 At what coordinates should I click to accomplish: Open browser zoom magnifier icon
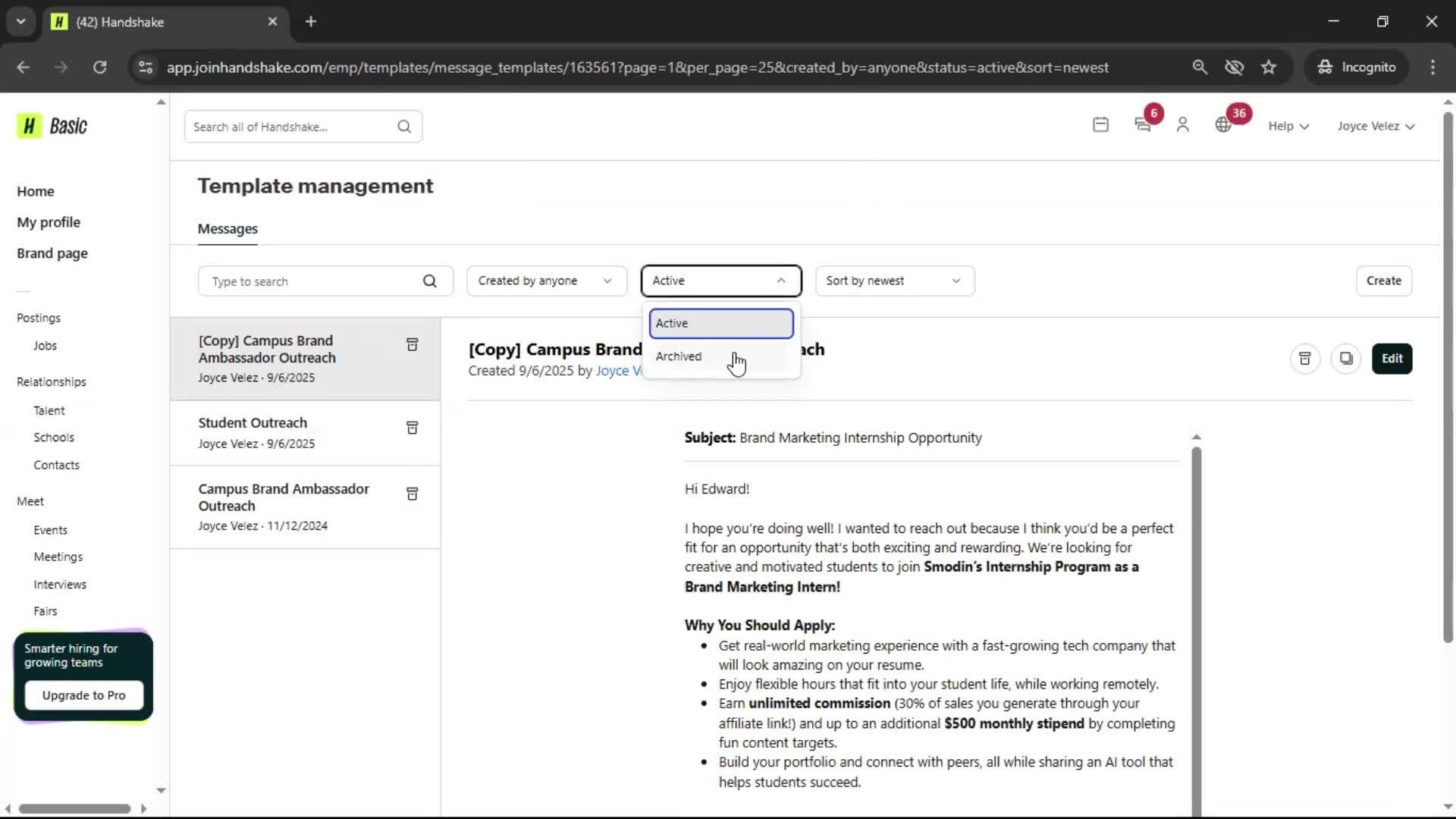pos(1199,67)
